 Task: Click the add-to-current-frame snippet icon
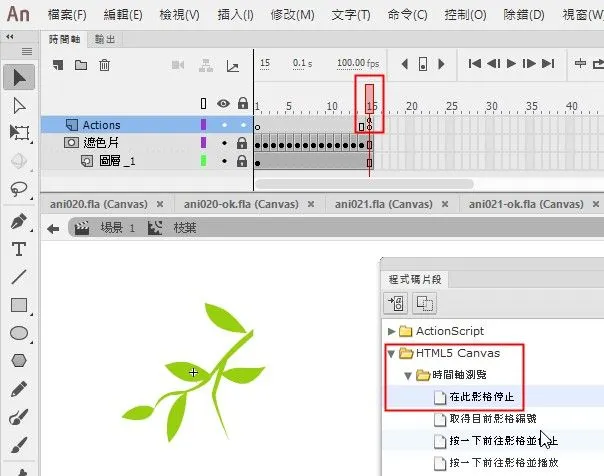(396, 303)
